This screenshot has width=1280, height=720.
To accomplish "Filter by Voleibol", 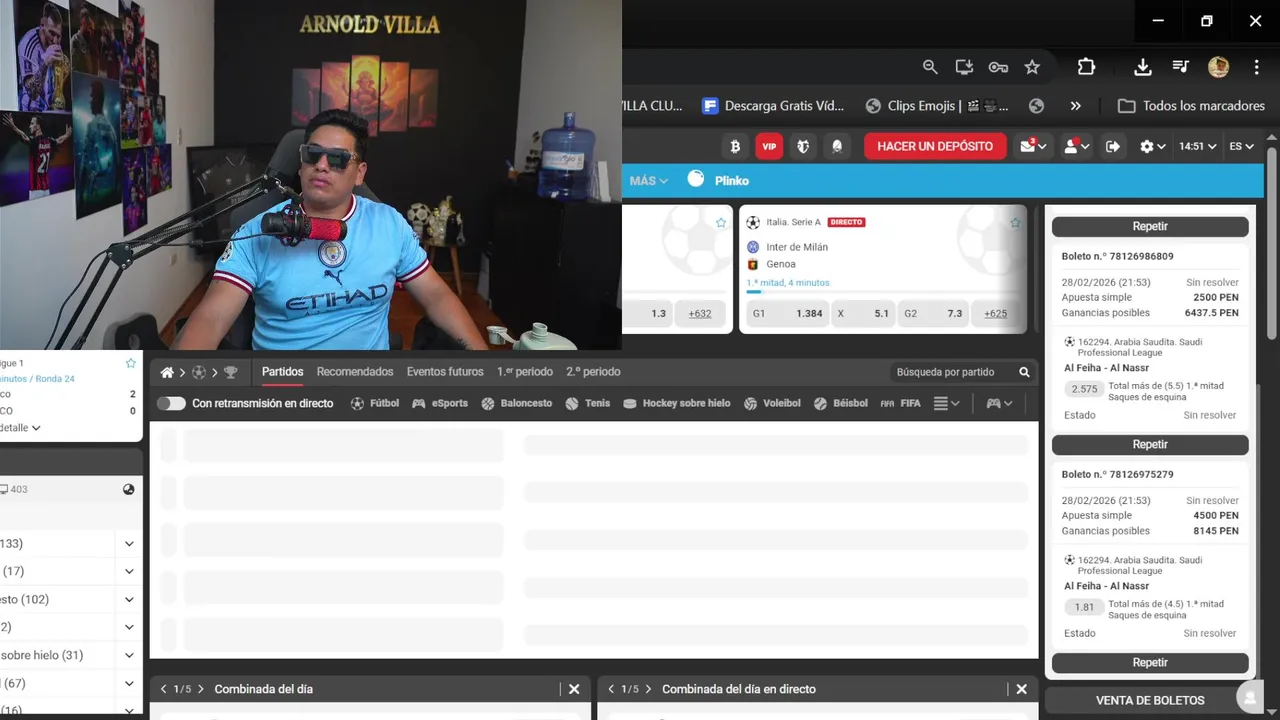I will point(773,403).
